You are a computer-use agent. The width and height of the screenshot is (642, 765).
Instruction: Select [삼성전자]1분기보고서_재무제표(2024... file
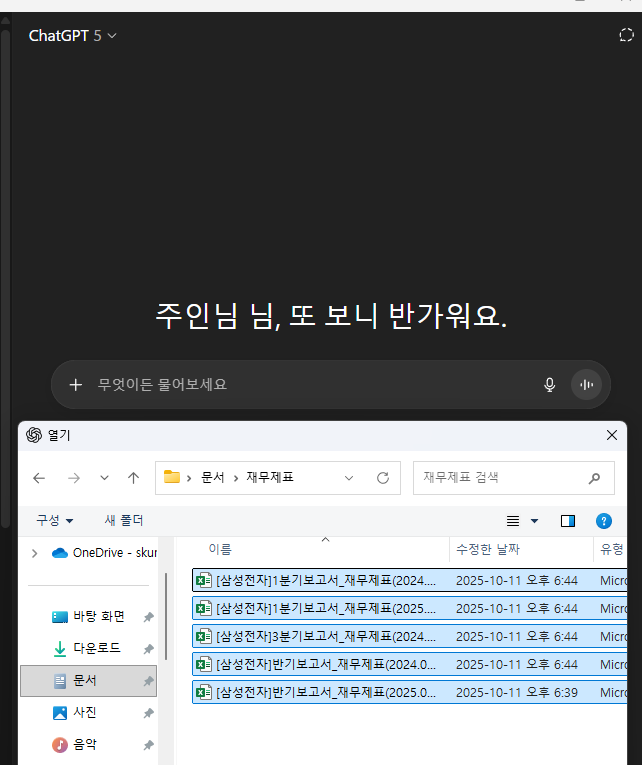[x=409, y=581]
